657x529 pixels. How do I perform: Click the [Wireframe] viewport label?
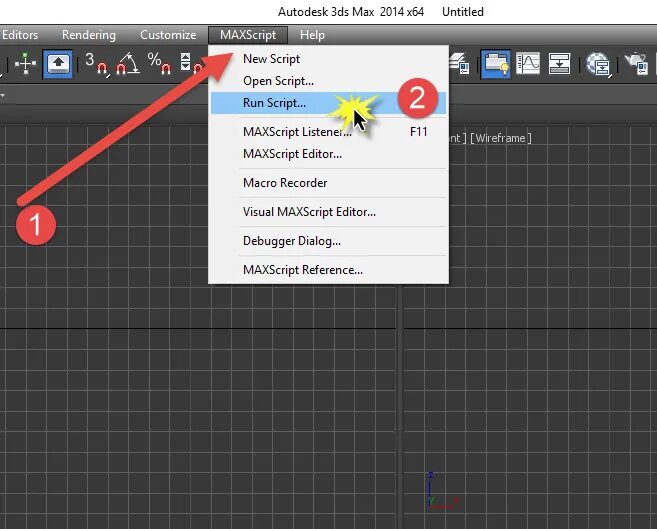pos(501,138)
